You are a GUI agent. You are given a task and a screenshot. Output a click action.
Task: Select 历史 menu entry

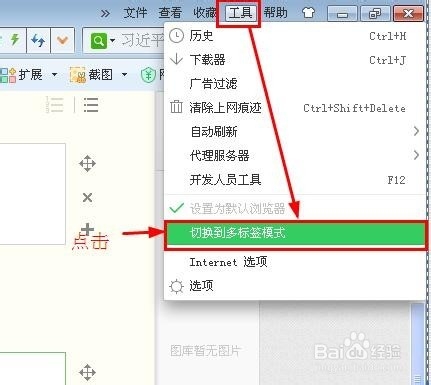tap(295, 36)
